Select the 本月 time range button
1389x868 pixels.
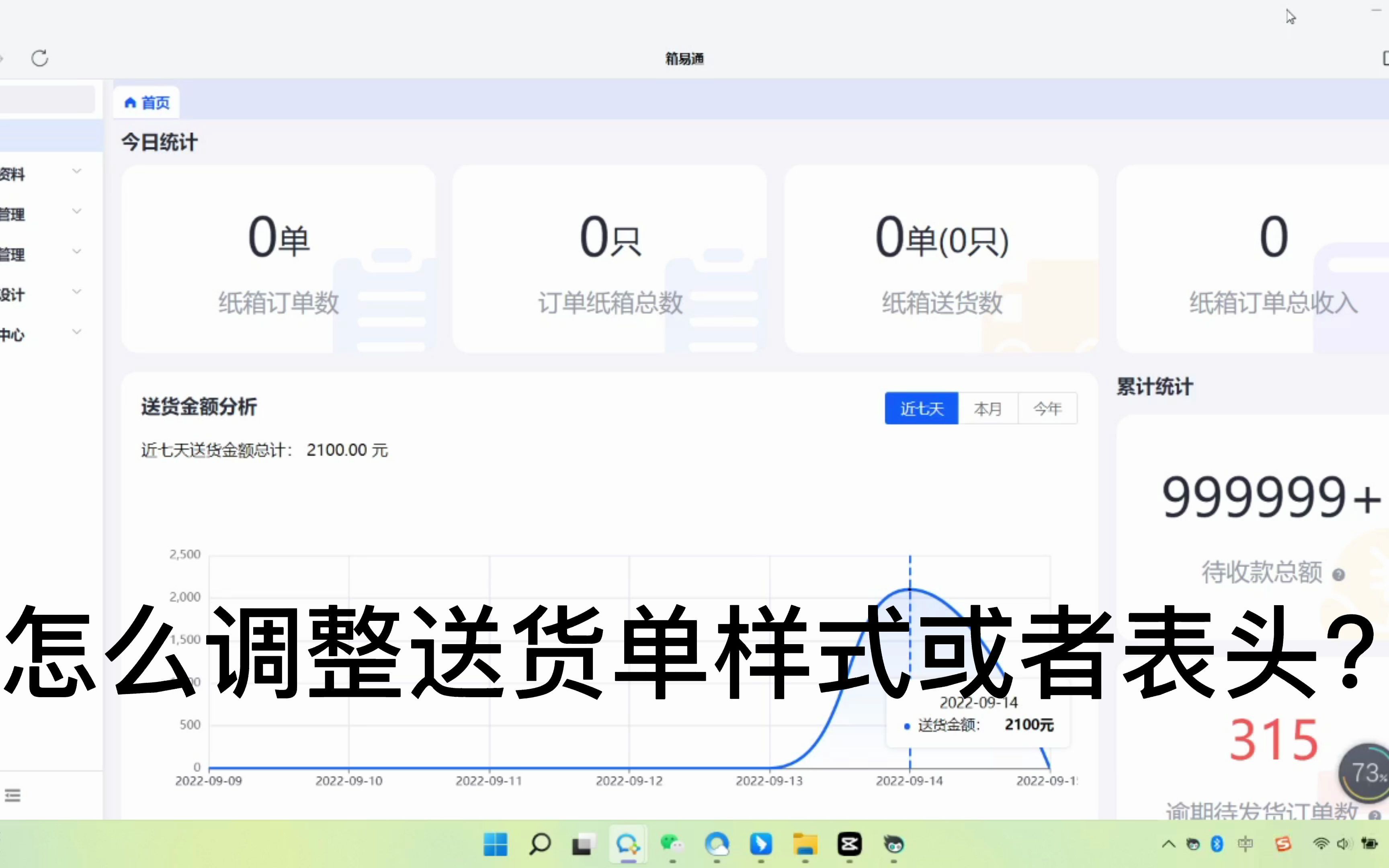tap(988, 409)
